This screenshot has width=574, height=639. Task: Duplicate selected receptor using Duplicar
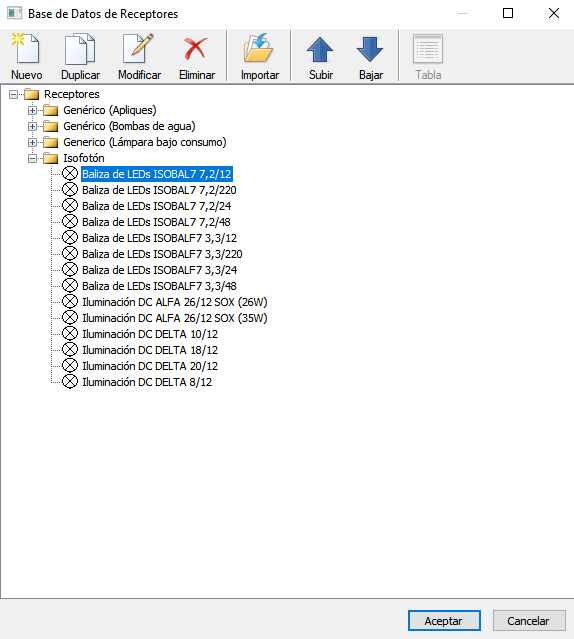coord(80,57)
